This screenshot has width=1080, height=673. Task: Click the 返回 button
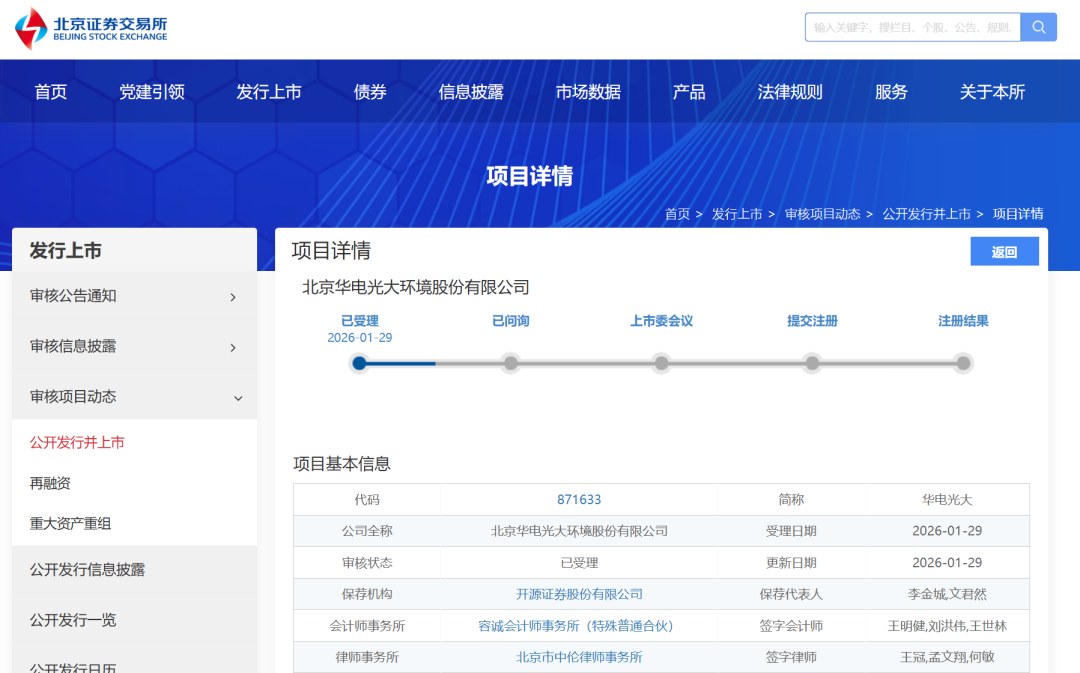(x=1004, y=252)
